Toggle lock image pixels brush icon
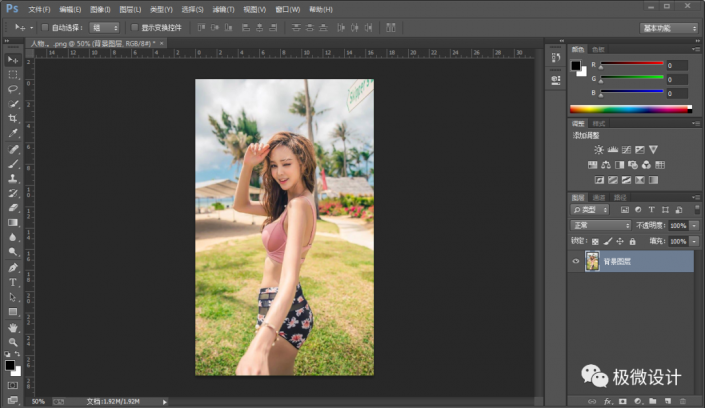The height and width of the screenshot is (408, 705). point(607,242)
